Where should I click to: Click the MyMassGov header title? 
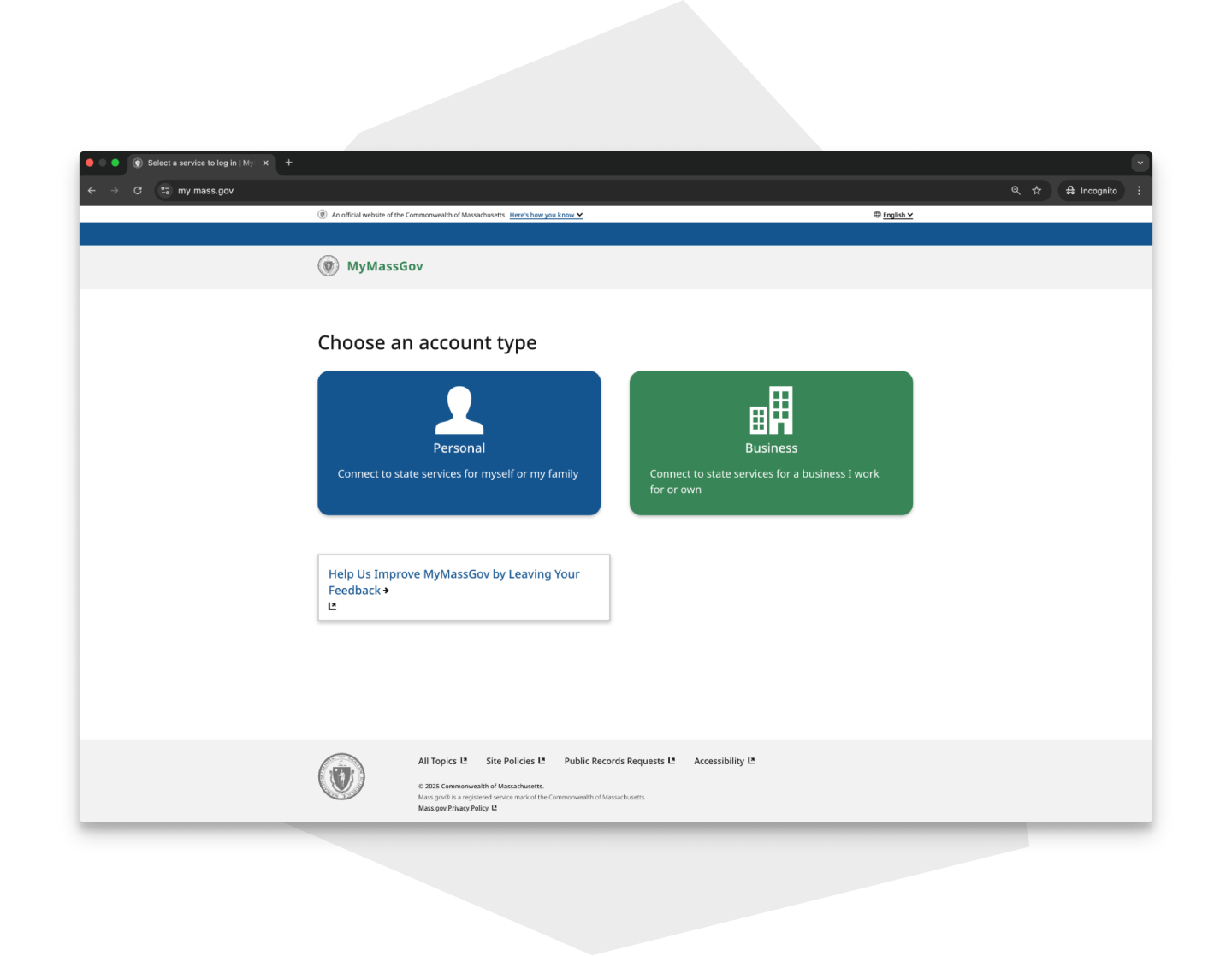click(x=385, y=266)
